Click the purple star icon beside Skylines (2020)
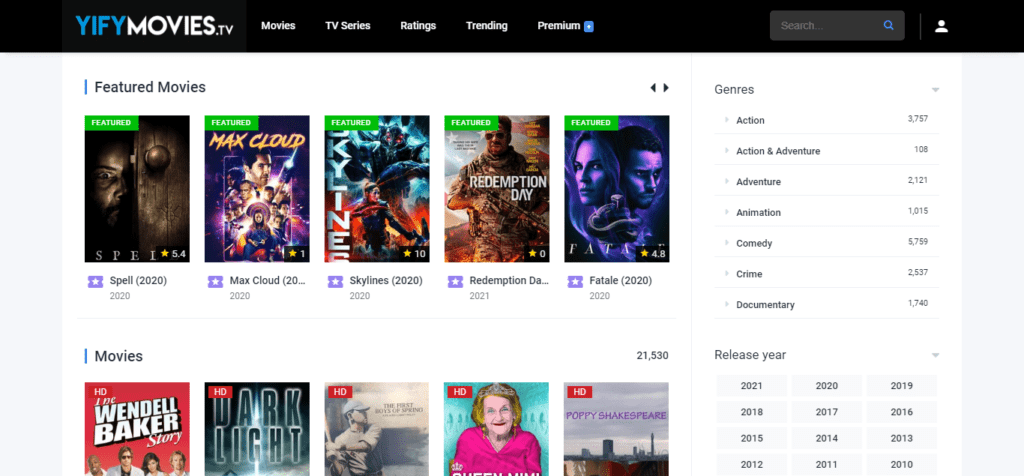Screen dimensions: 1024x476 336,281
